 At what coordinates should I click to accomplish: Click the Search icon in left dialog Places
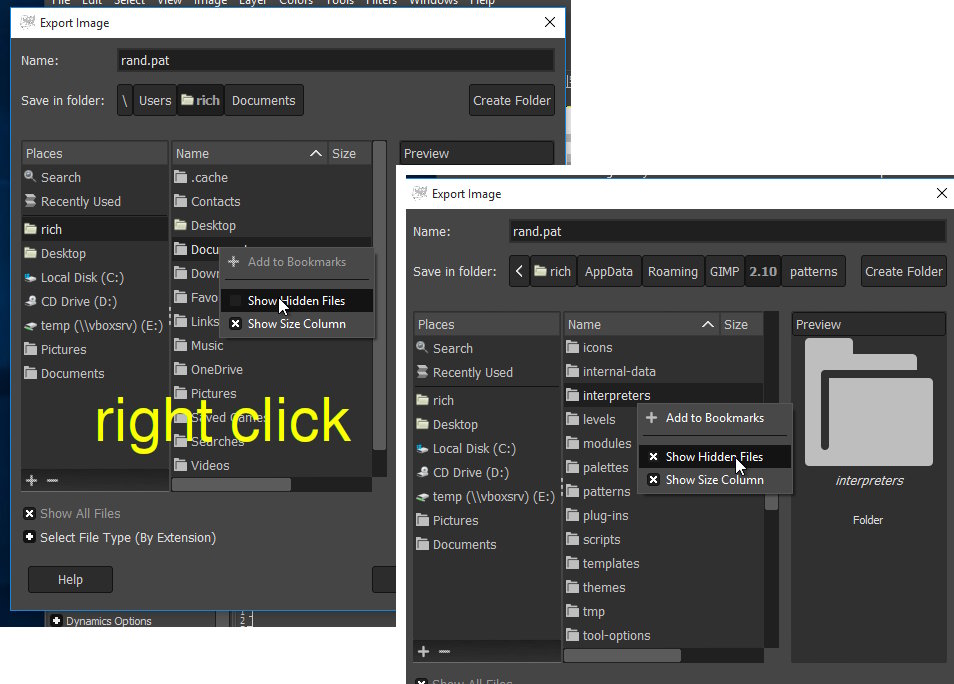tap(30, 177)
